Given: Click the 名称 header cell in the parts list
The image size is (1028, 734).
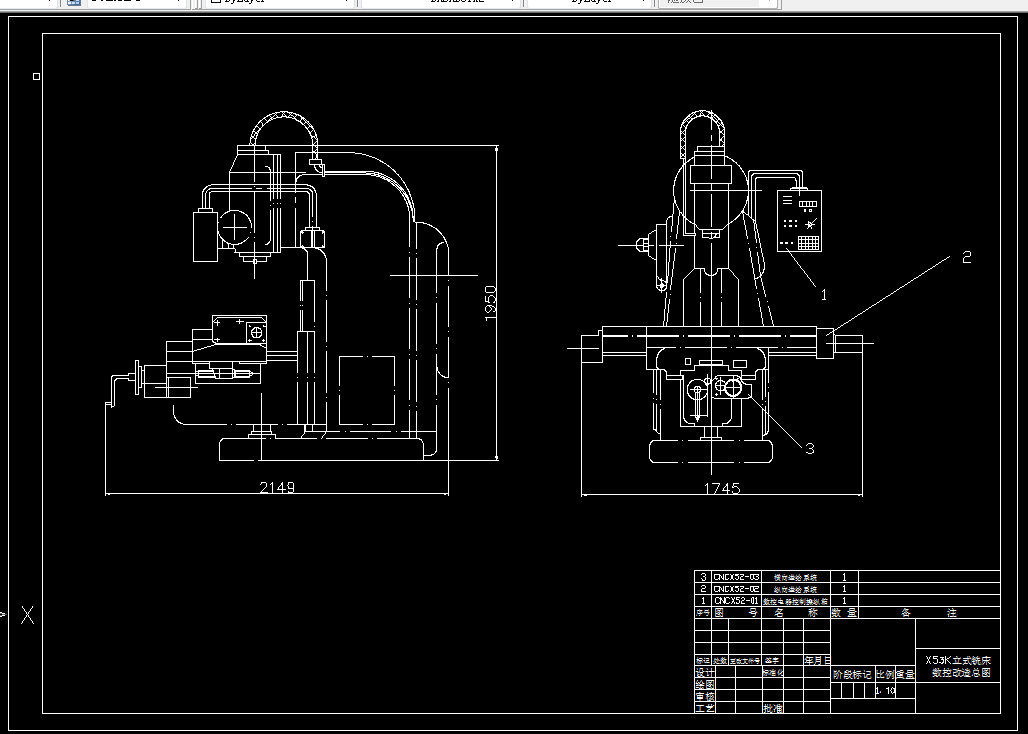Looking at the screenshot, I should [x=796, y=613].
